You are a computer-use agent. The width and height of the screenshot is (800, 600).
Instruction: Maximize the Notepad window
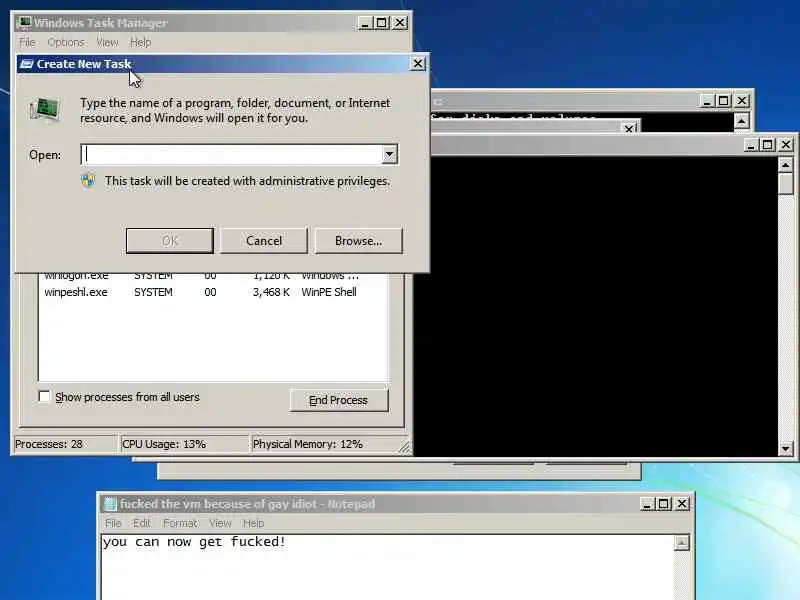pos(664,504)
